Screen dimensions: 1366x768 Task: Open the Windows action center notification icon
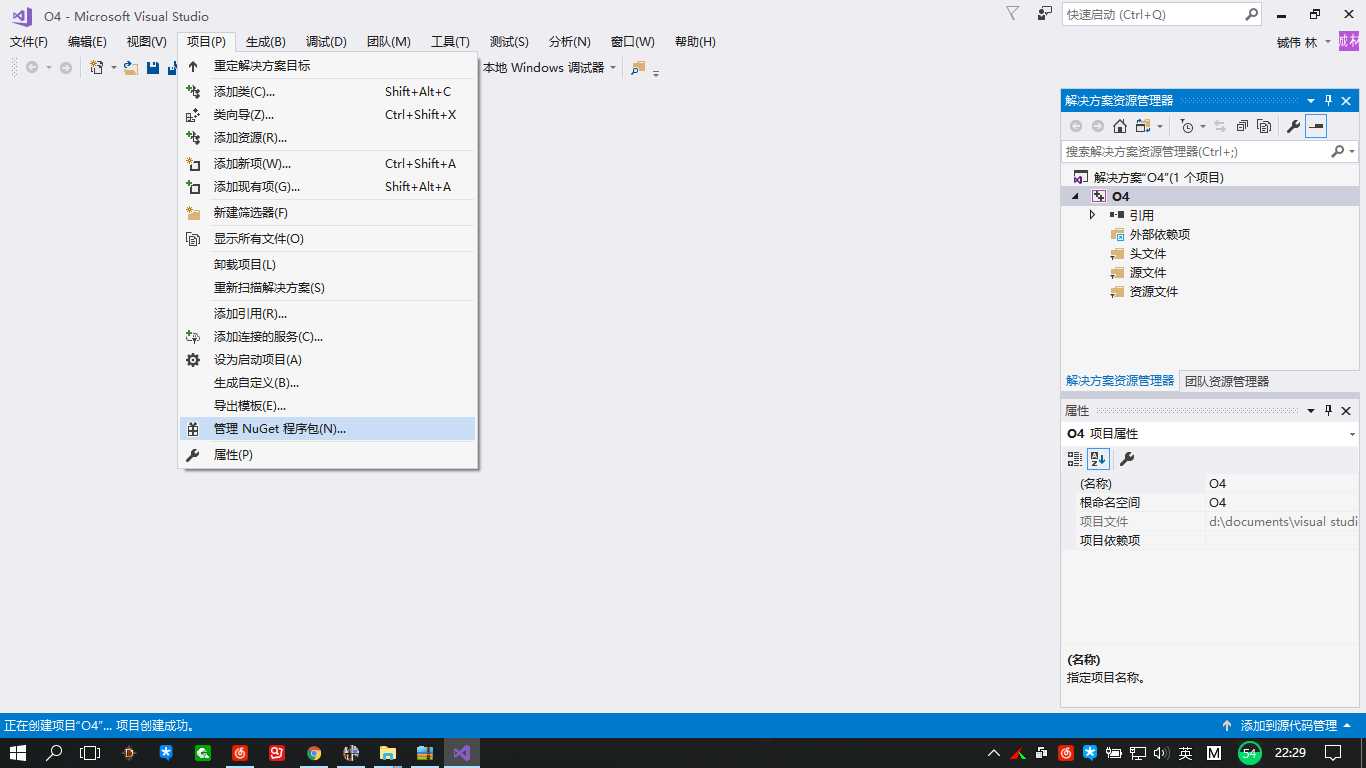1333,753
